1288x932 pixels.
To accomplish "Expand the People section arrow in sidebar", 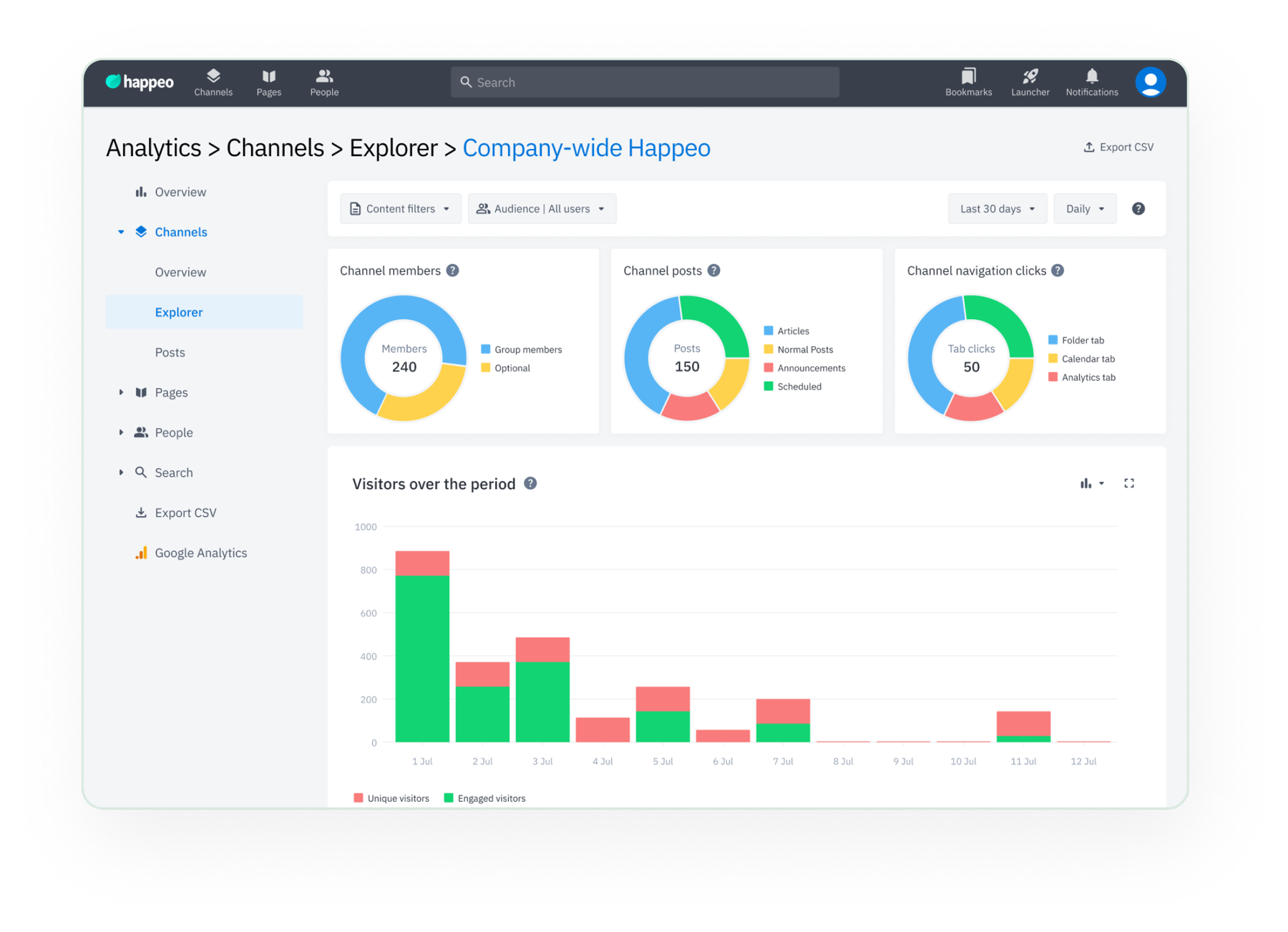I will (121, 432).
